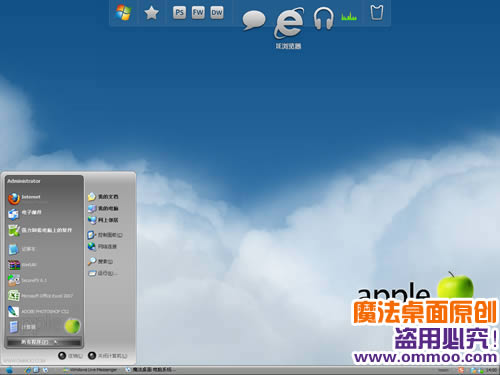Open My Documents (我的文档) in Start menu
Screen dimensions: 500x375
(x=103, y=197)
